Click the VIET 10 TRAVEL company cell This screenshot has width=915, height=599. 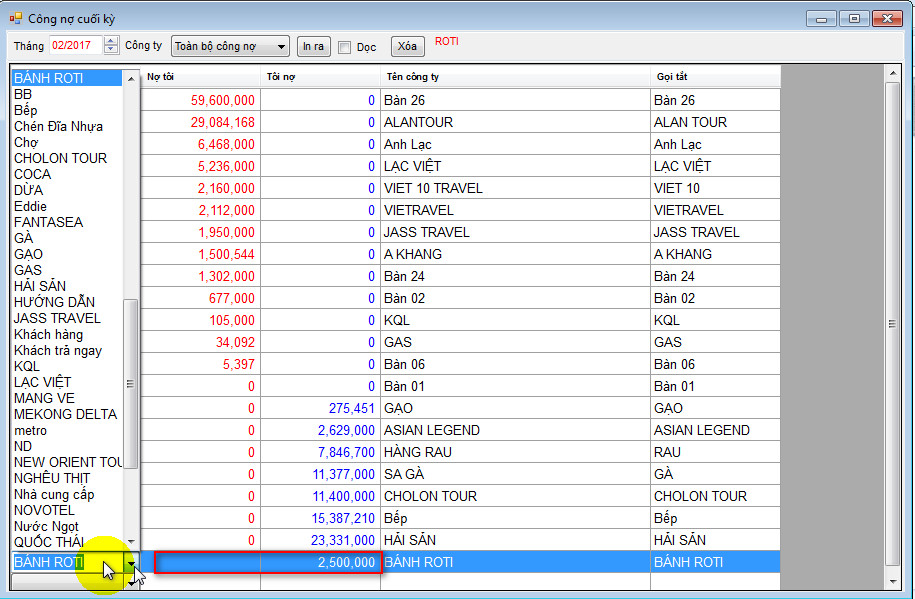point(515,188)
